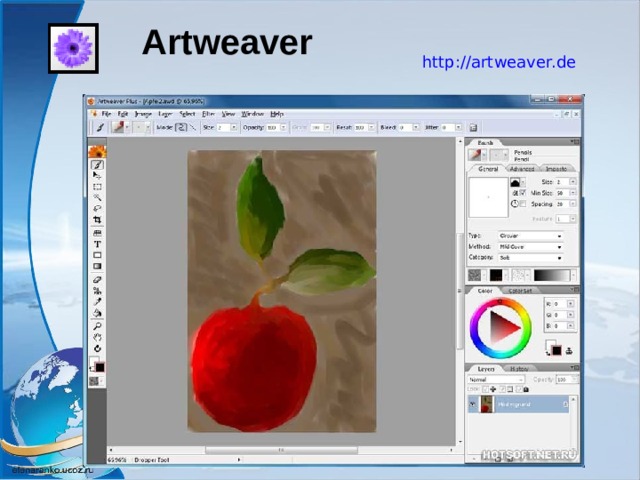The image size is (640, 480).
Task: Open the Size dropdown in options bar
Action: pos(234,128)
